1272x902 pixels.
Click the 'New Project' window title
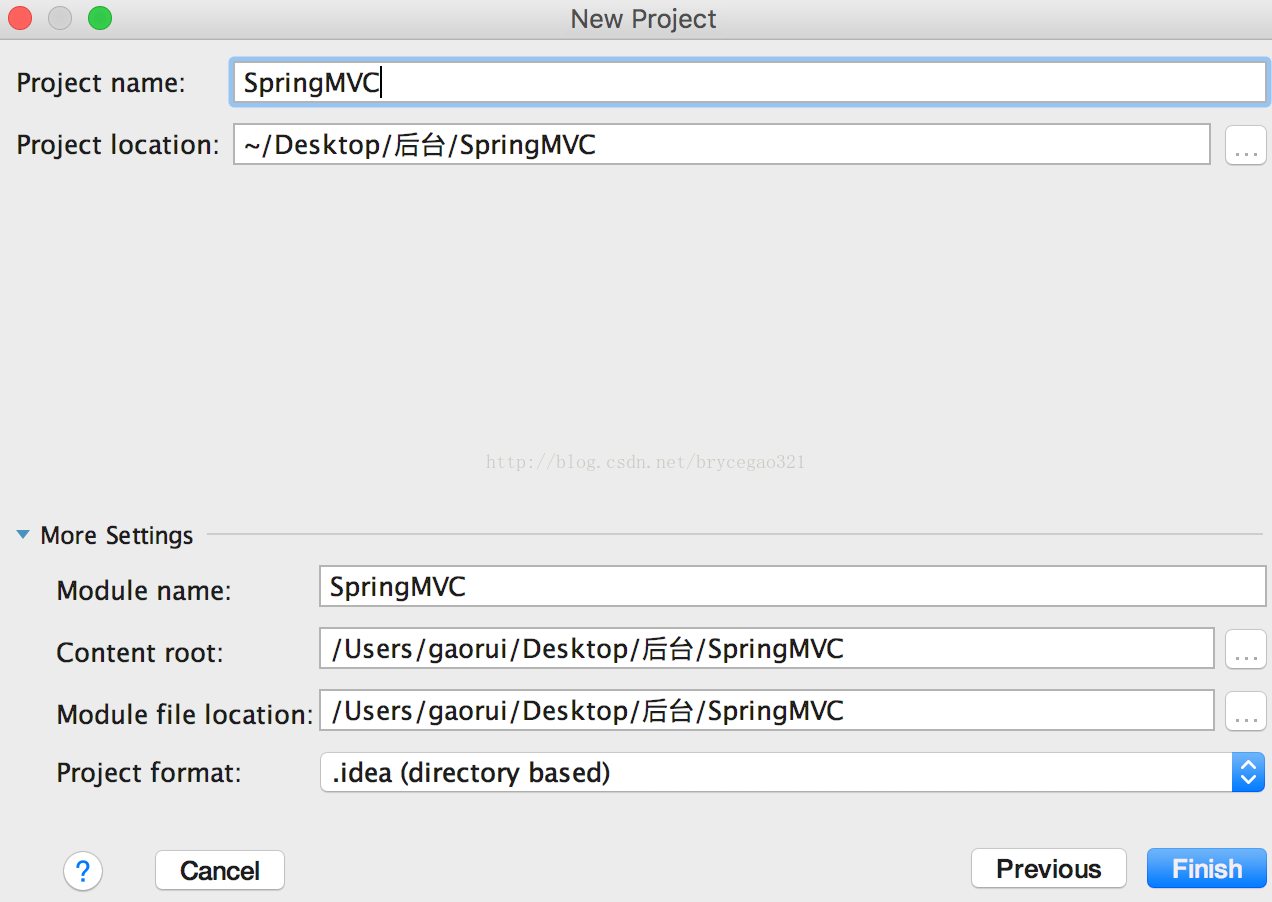[643, 19]
